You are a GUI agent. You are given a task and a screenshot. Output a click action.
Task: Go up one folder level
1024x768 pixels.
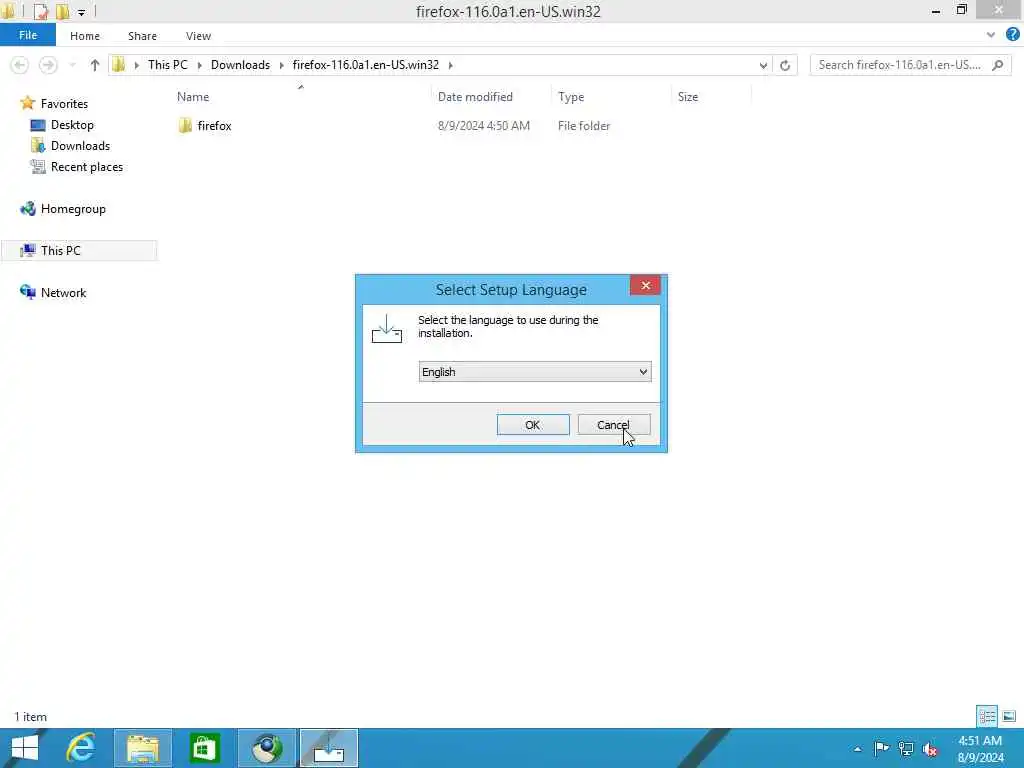click(x=95, y=65)
